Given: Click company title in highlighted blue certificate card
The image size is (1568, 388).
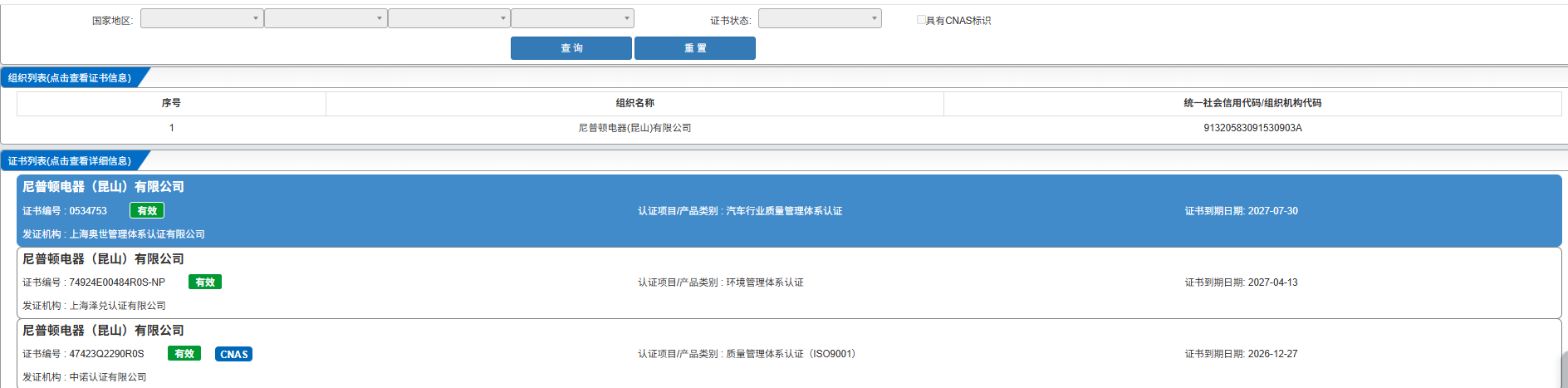Looking at the screenshot, I should 103,187.
